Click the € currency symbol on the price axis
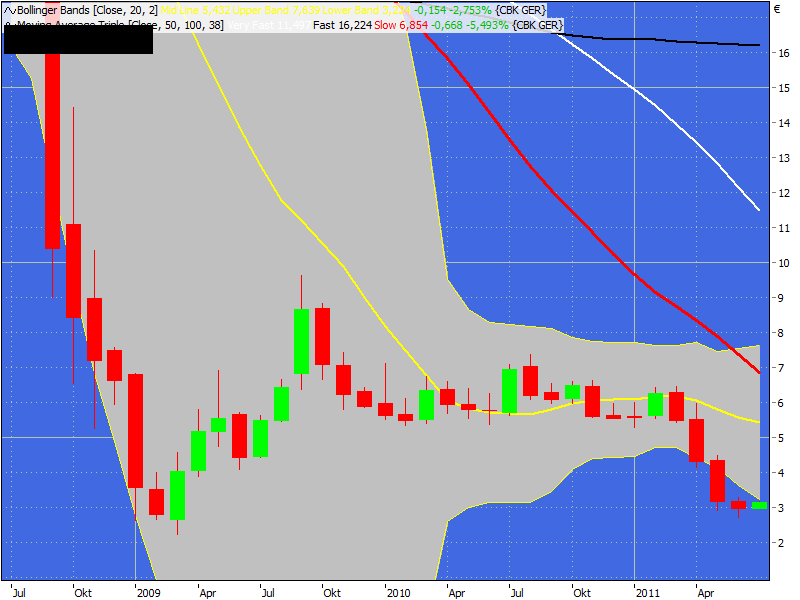 pyautogui.click(x=777, y=9)
